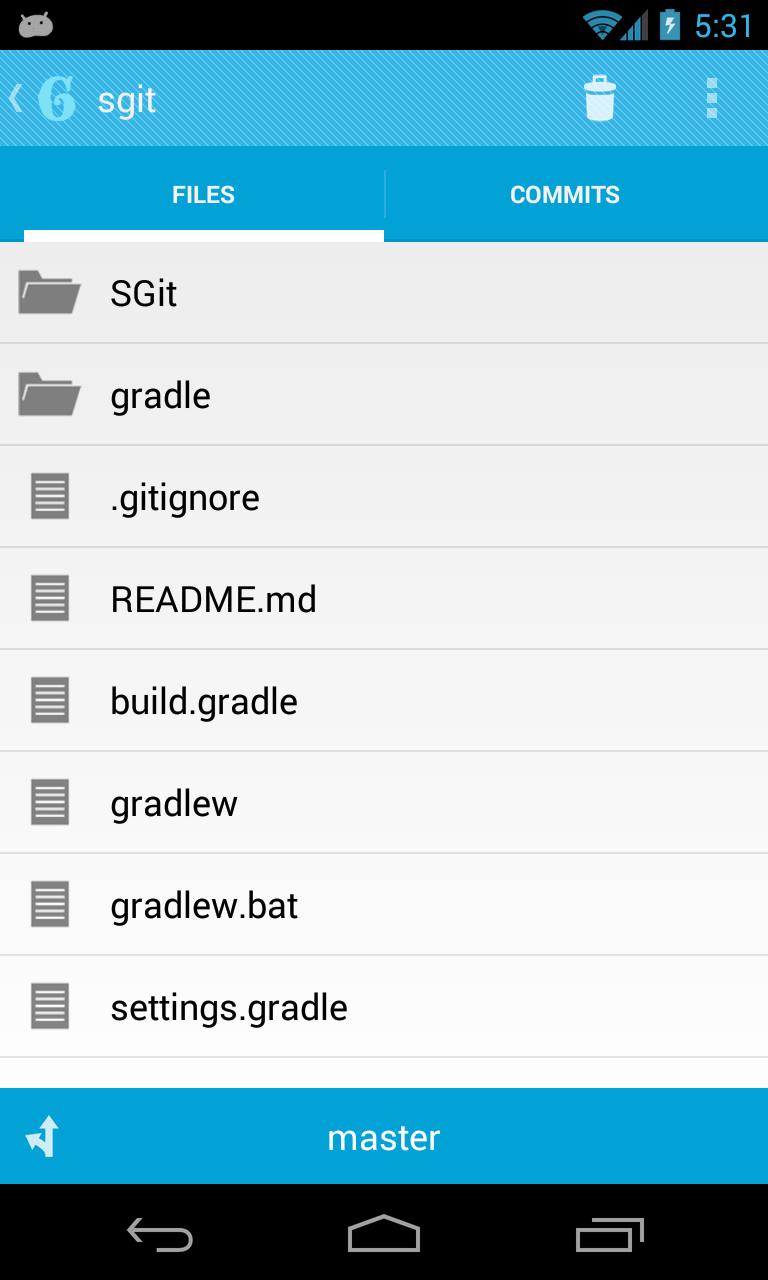This screenshot has height=1280, width=768.
Task: Switch to the Commits tab
Action: click(565, 195)
